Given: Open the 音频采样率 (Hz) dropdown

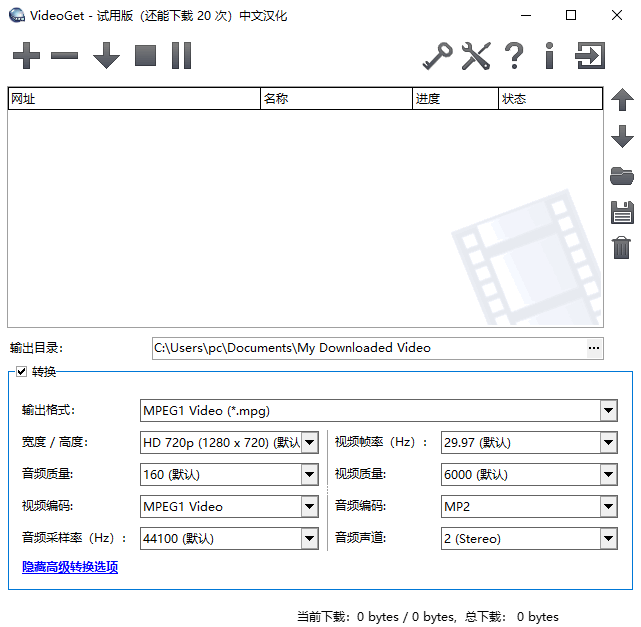Looking at the screenshot, I should (x=310, y=538).
